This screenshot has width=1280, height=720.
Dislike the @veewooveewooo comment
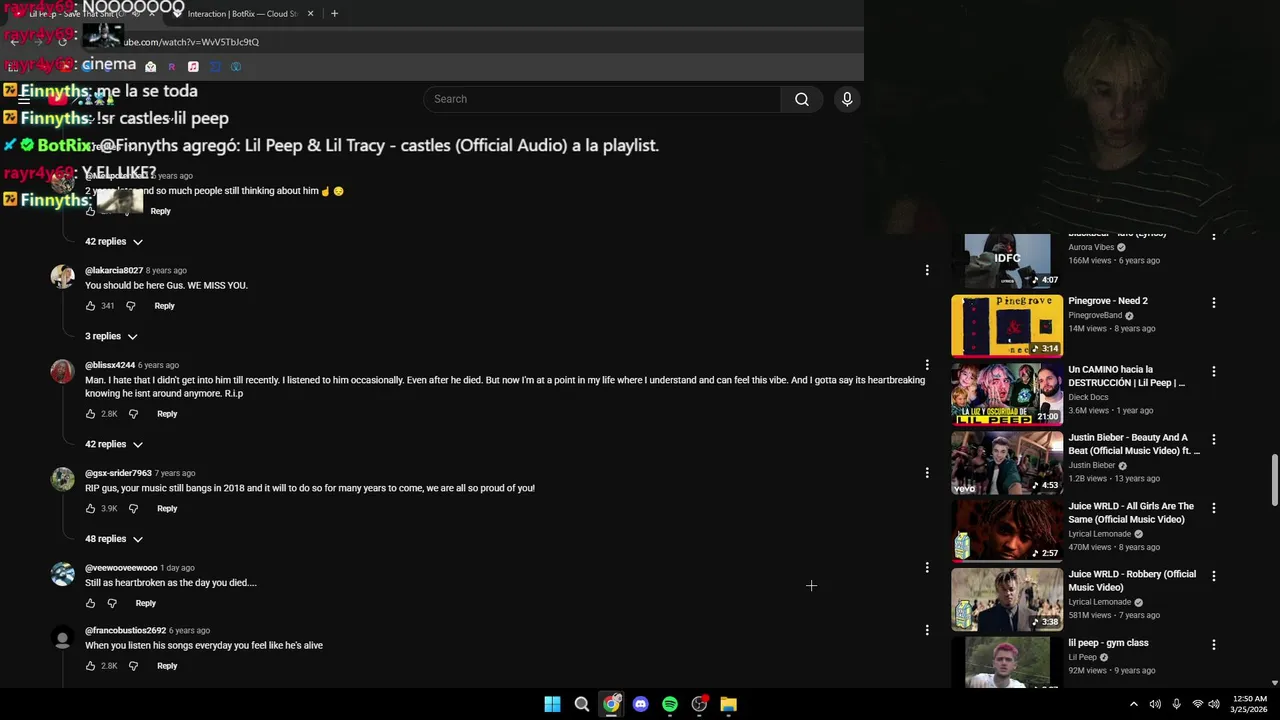pos(112,604)
